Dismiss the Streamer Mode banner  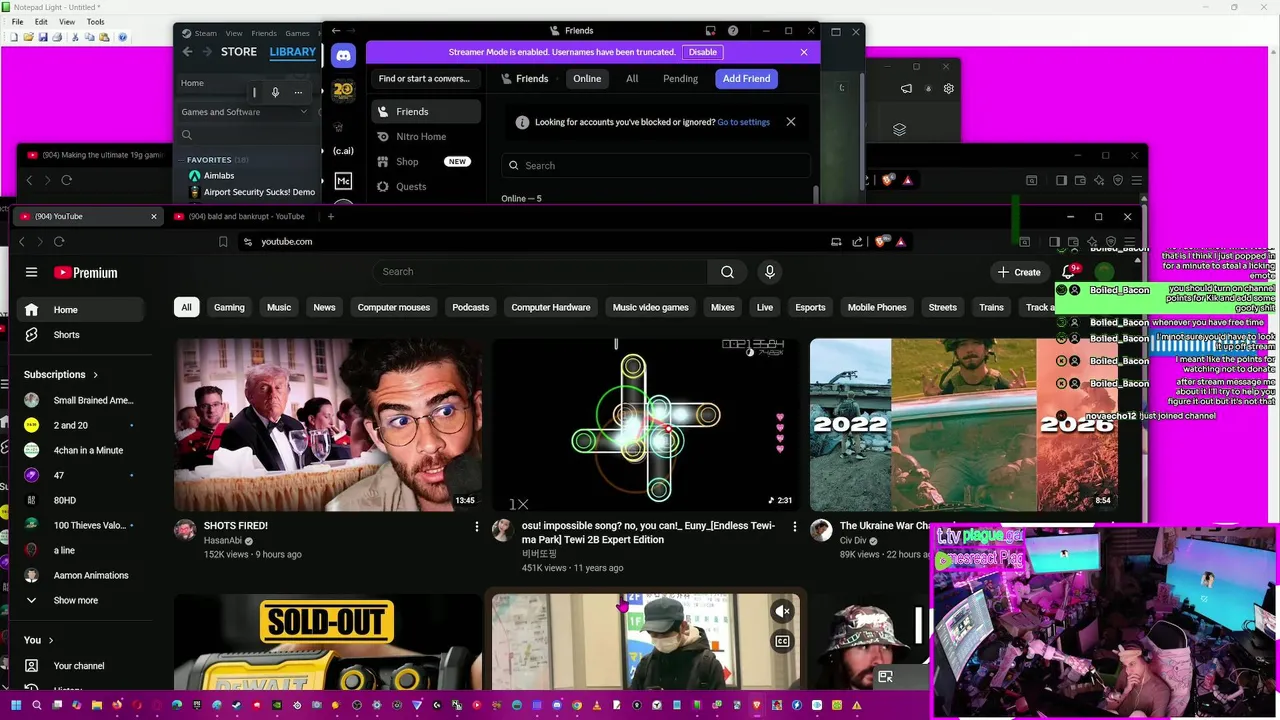(804, 52)
